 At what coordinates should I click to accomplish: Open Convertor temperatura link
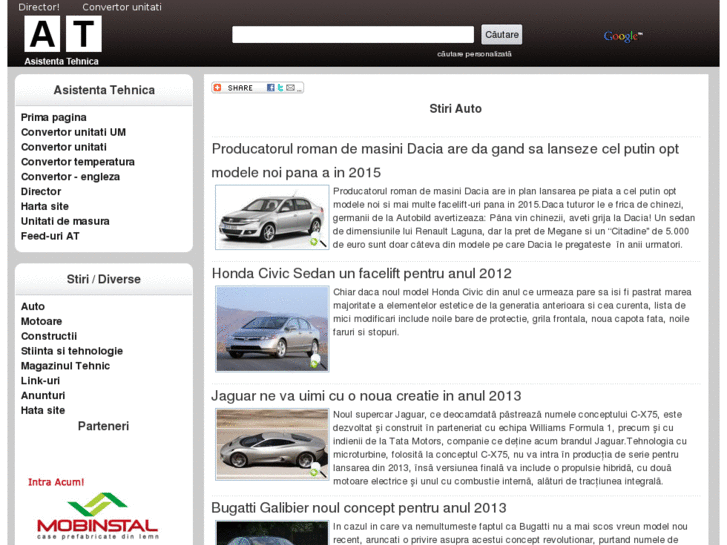coord(78,162)
